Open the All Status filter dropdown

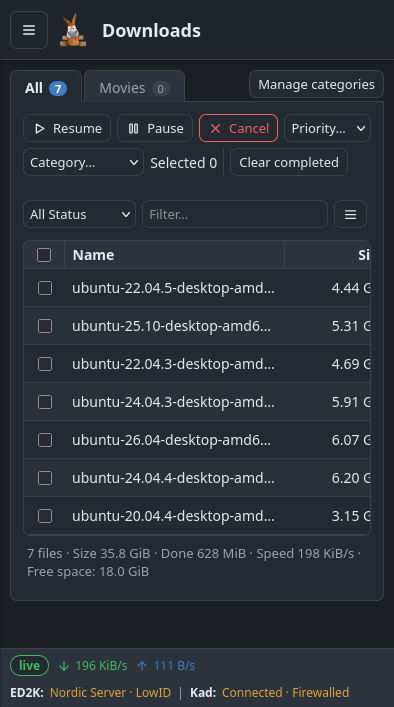point(79,214)
